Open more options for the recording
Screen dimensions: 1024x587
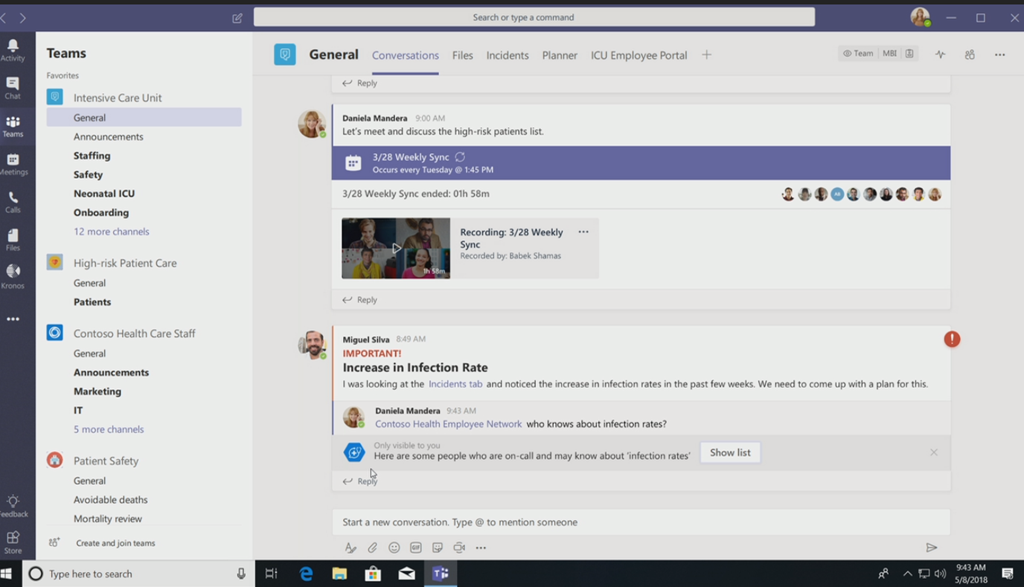coord(583,232)
